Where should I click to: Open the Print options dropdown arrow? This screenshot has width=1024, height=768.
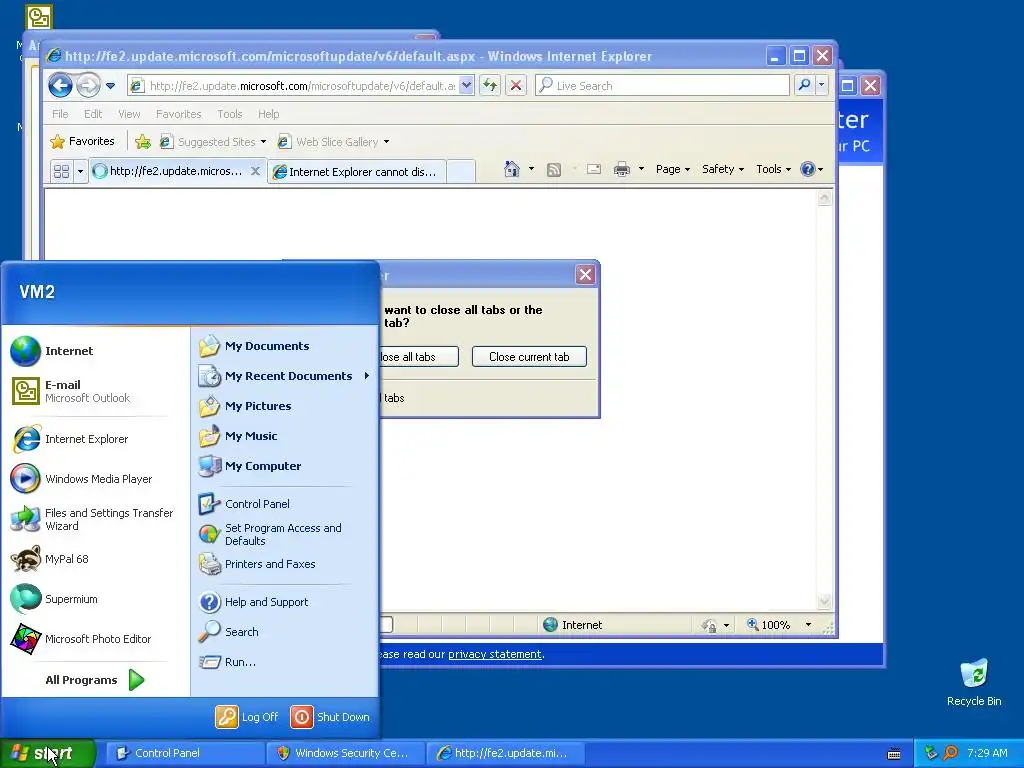tap(641, 169)
